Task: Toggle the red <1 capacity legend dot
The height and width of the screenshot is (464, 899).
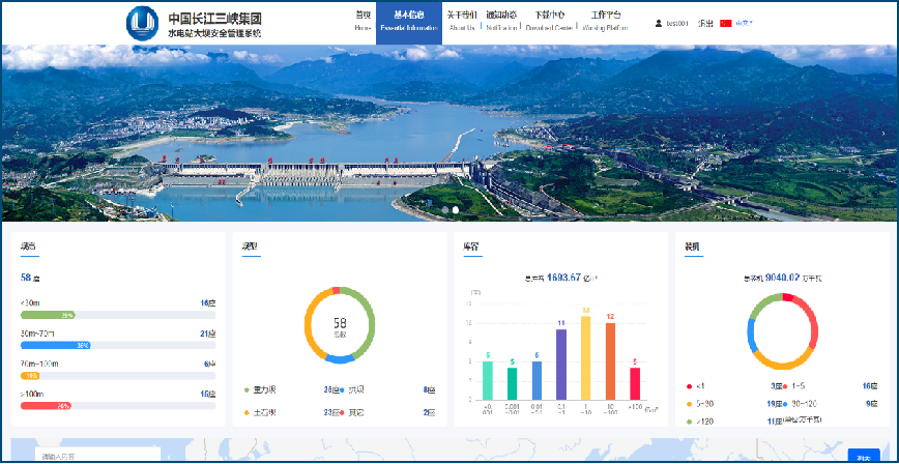Action: 689,385
